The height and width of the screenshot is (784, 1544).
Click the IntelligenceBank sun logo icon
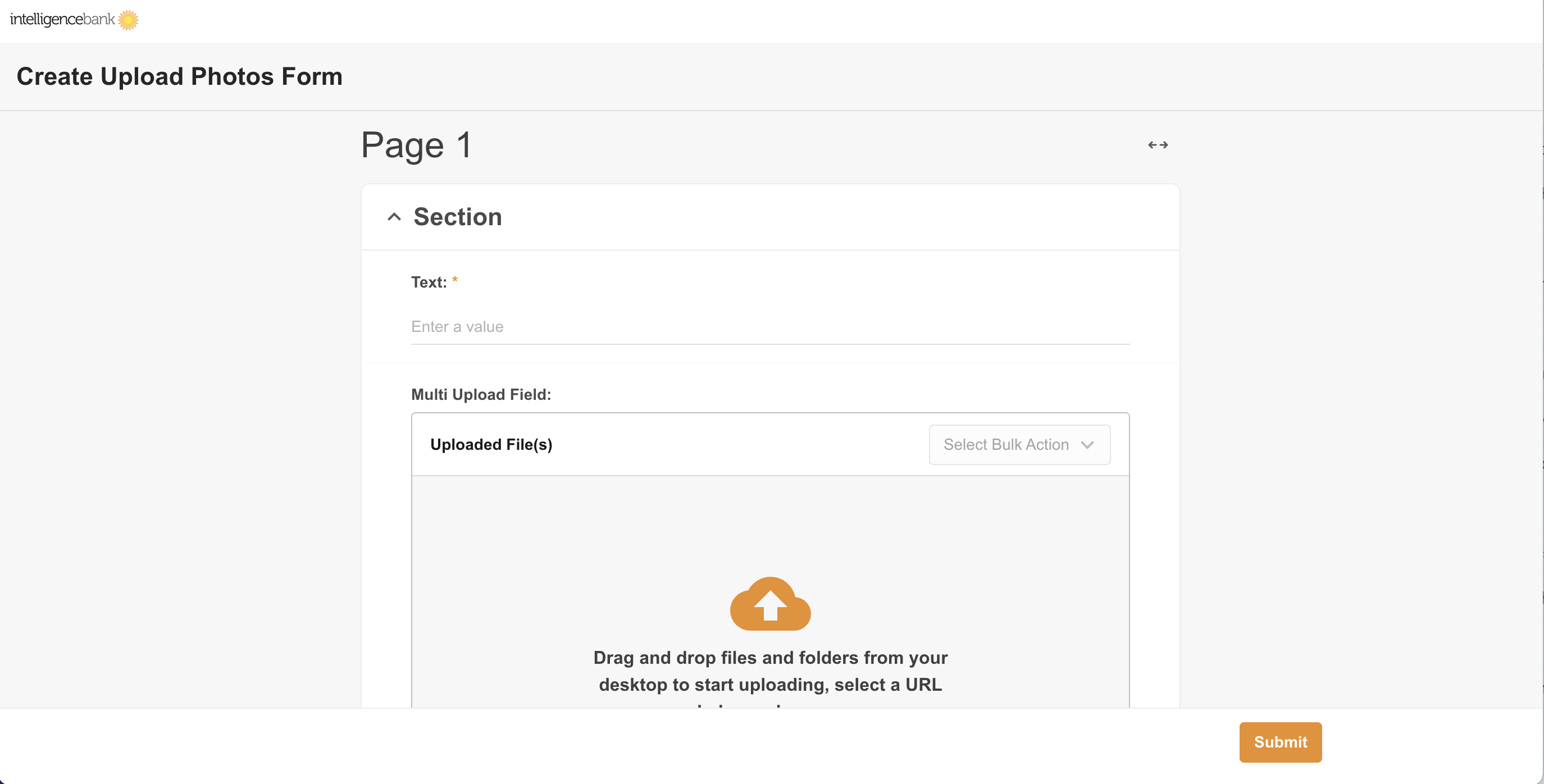(127, 20)
